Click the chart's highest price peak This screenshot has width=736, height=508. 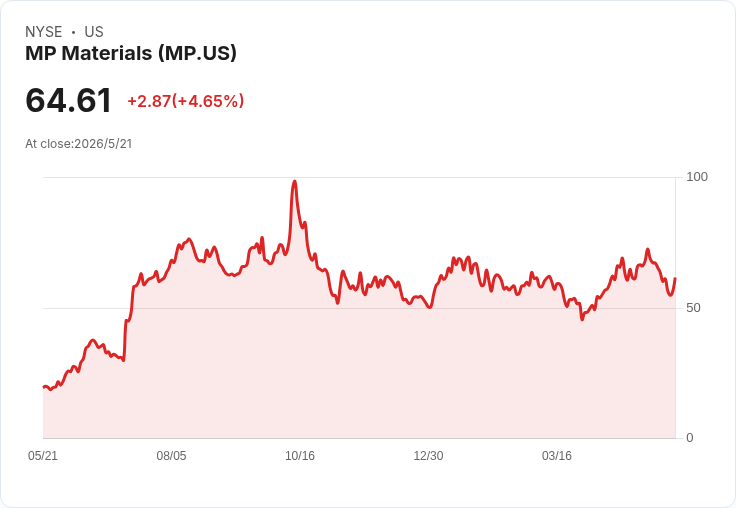click(294, 182)
